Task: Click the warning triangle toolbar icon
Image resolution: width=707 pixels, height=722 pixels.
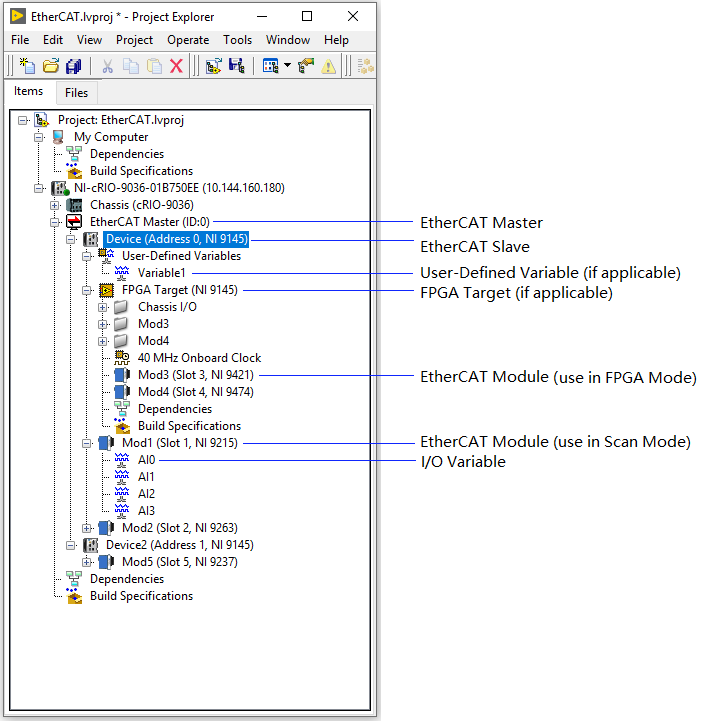Action: pyautogui.click(x=328, y=66)
